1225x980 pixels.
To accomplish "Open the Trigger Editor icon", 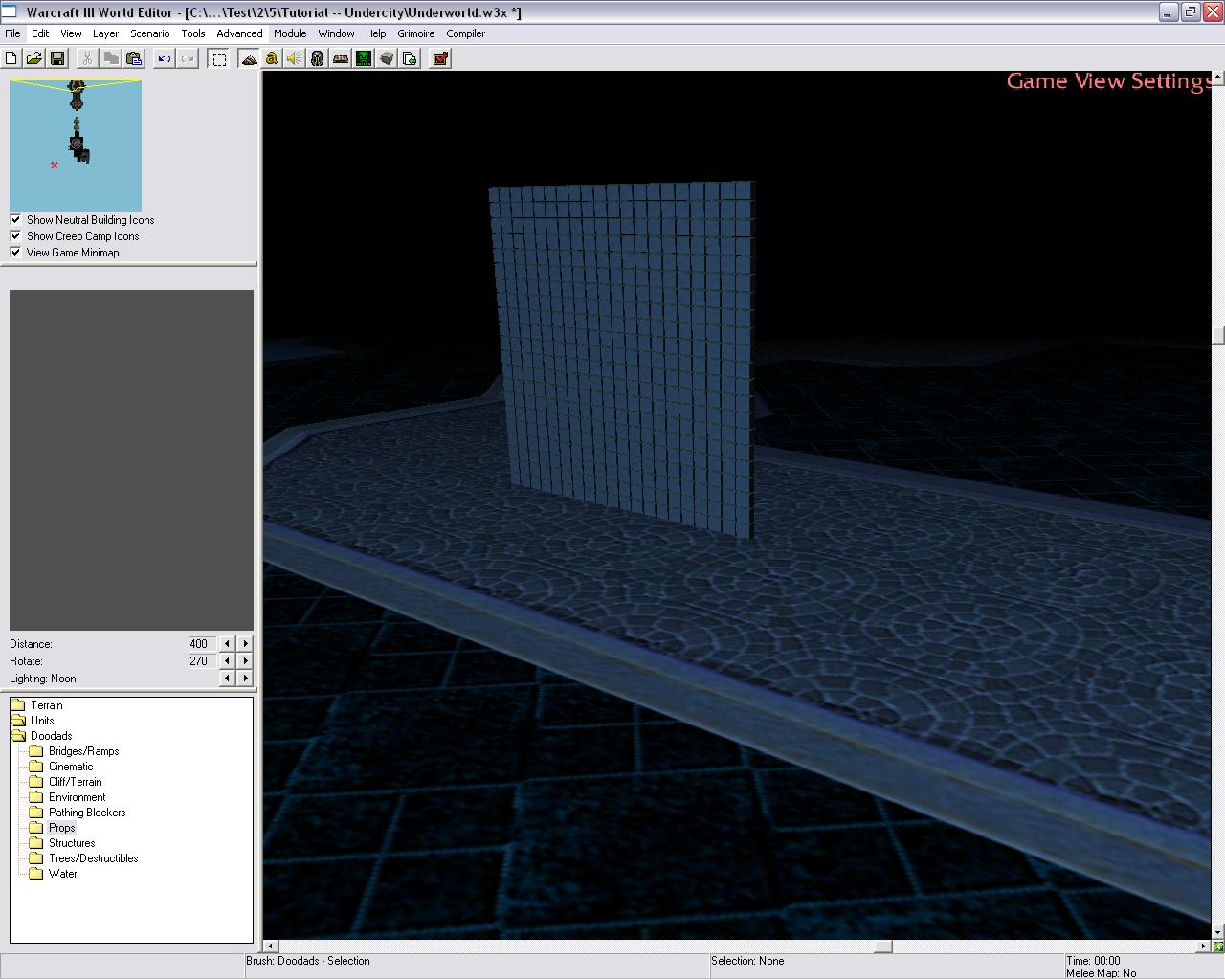I will (x=272, y=58).
